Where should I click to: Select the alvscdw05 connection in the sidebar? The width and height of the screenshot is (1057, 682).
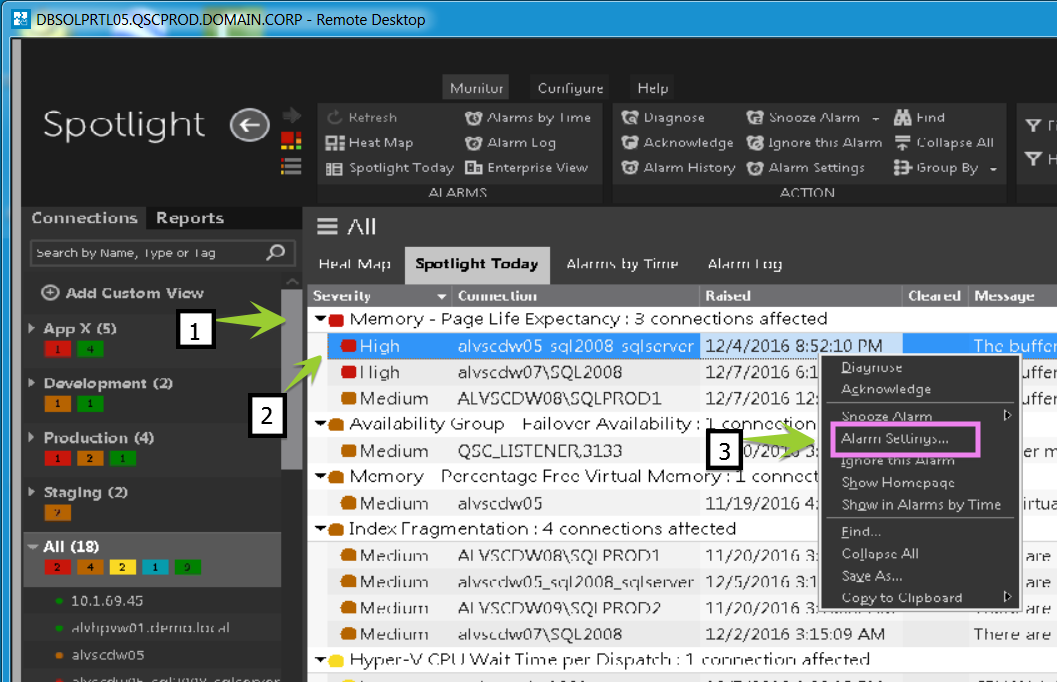click(108, 656)
